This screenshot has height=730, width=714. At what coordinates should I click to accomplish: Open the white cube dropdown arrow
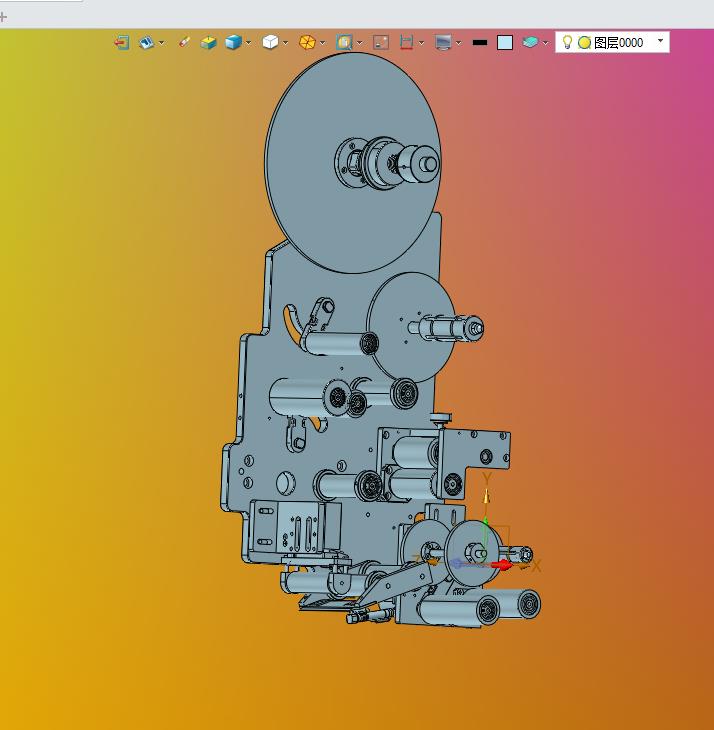coord(285,43)
